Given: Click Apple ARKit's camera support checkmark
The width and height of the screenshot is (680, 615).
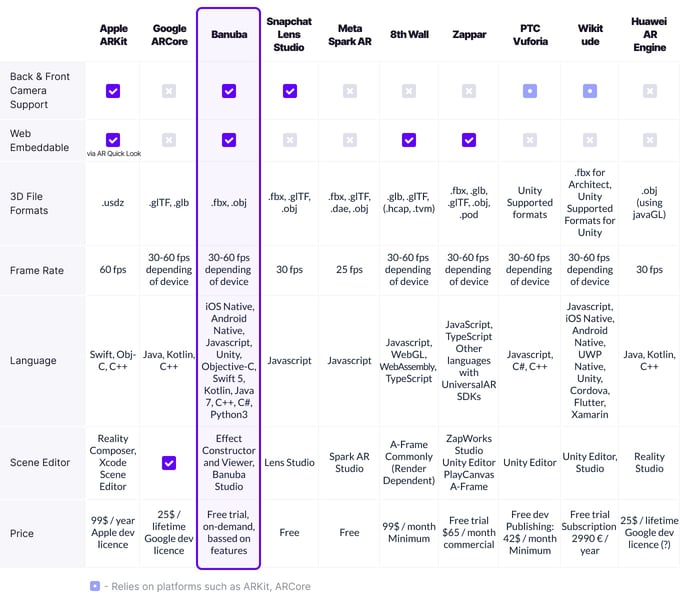Looking at the screenshot, I should click(113, 91).
